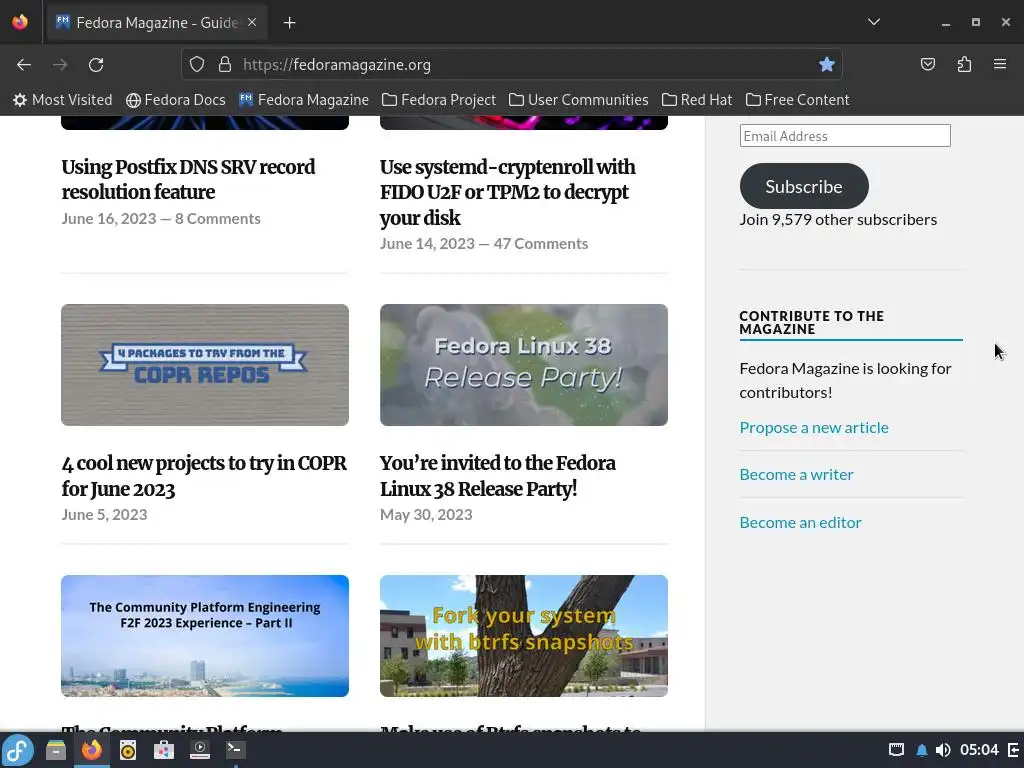View site security via padlock icon
Viewport: 1024px width, 768px height.
[x=225, y=64]
